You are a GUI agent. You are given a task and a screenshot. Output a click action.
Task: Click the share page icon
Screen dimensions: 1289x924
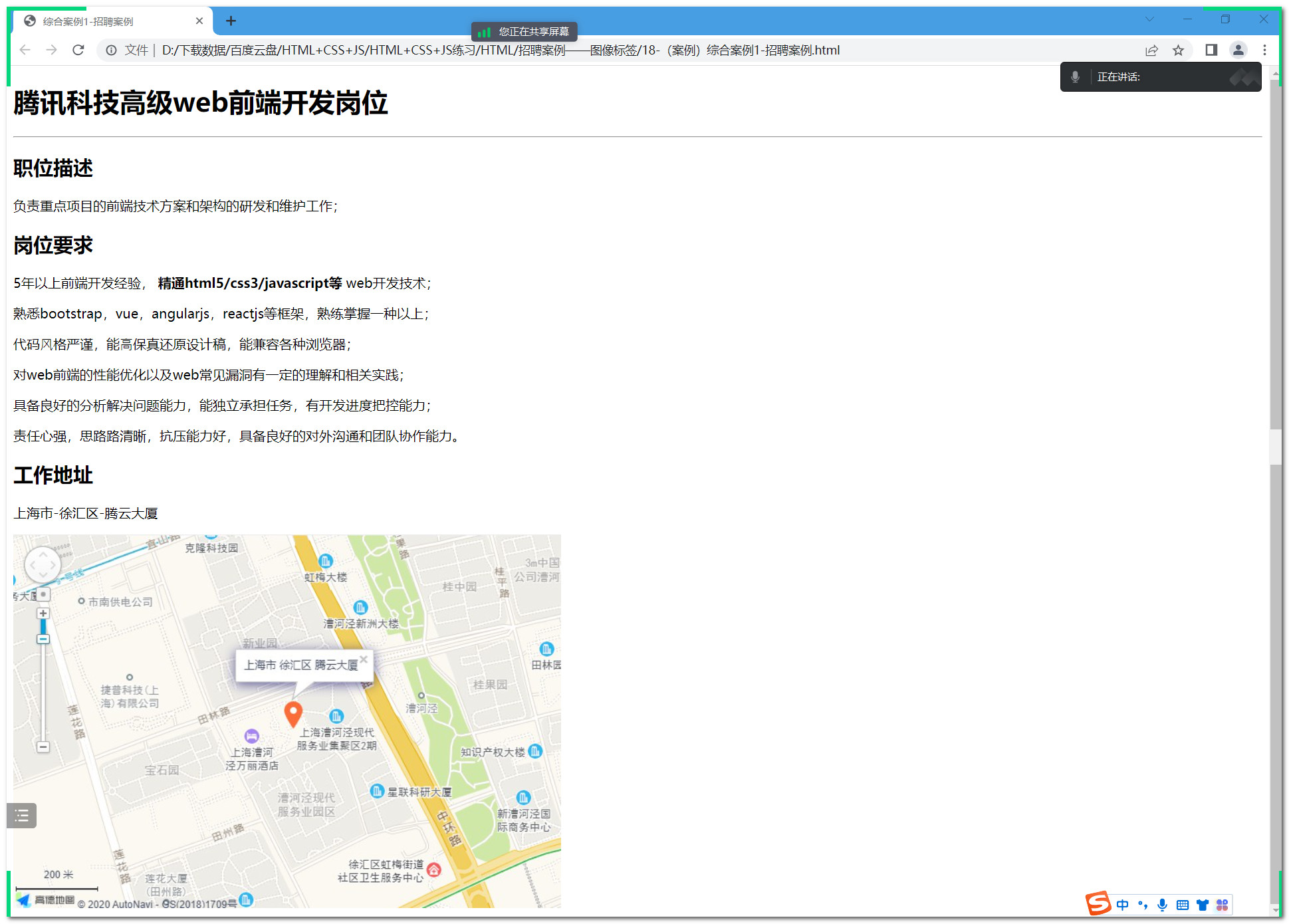pos(1151,50)
